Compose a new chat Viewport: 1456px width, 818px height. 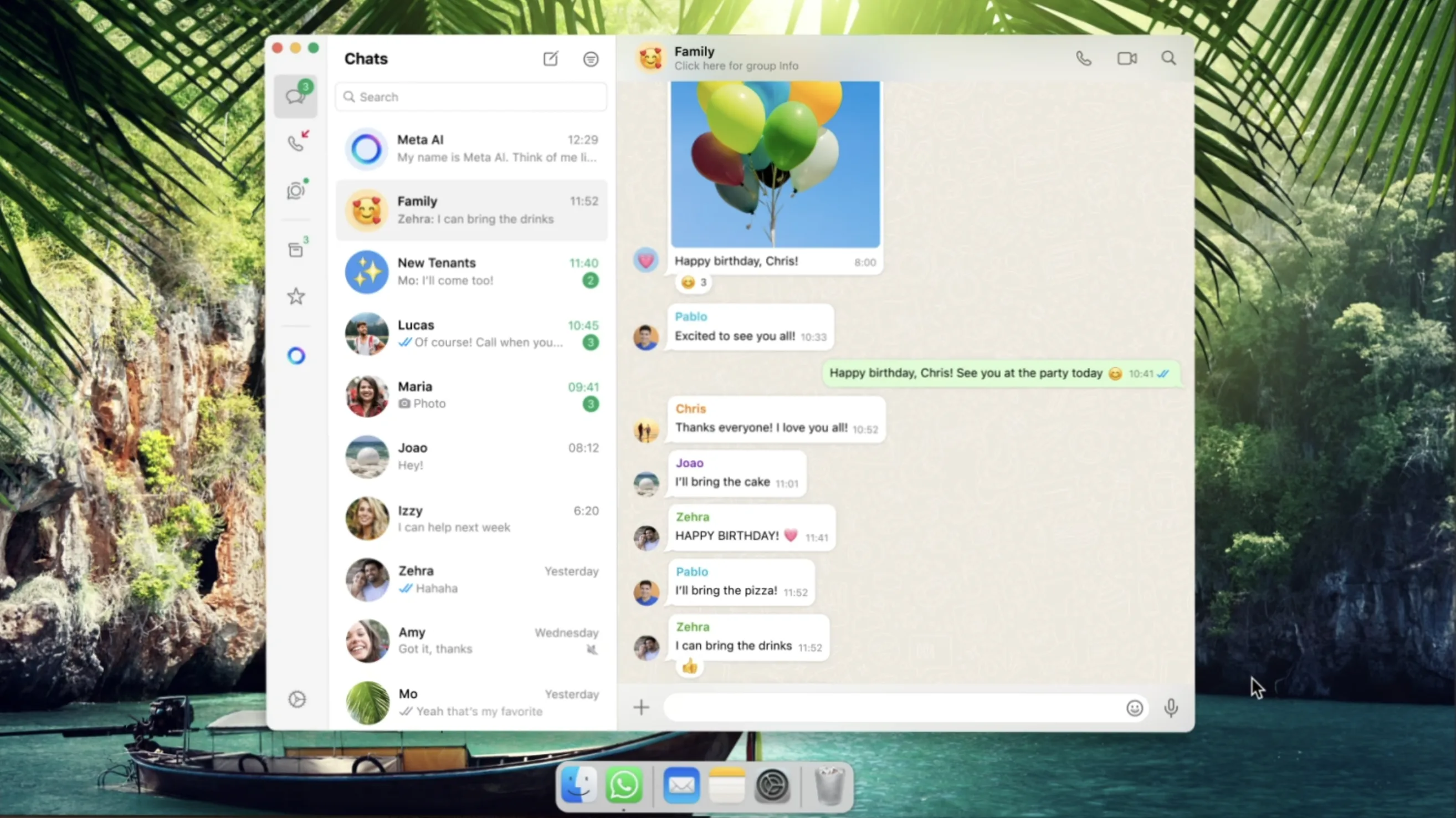coord(551,59)
